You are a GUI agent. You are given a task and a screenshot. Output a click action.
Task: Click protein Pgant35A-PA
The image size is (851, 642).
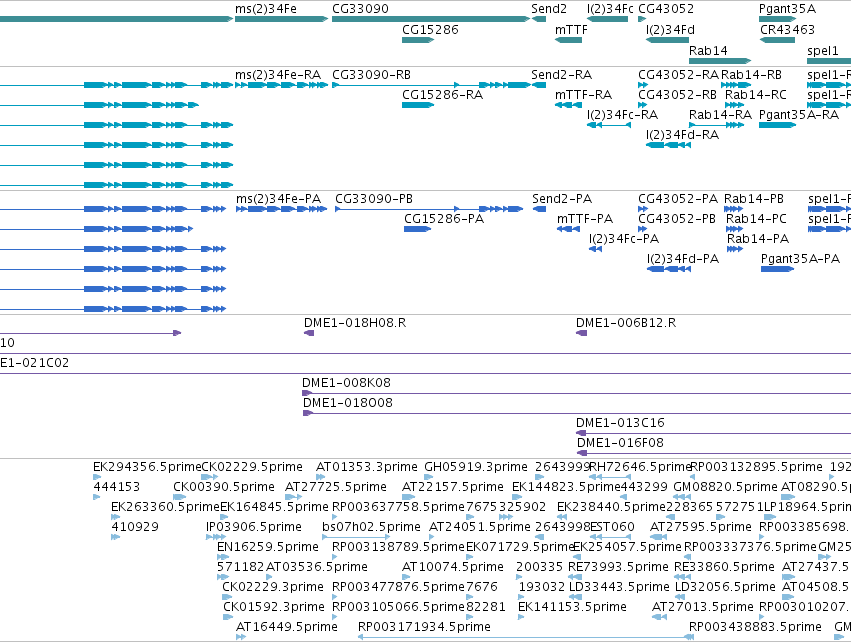(x=800, y=259)
